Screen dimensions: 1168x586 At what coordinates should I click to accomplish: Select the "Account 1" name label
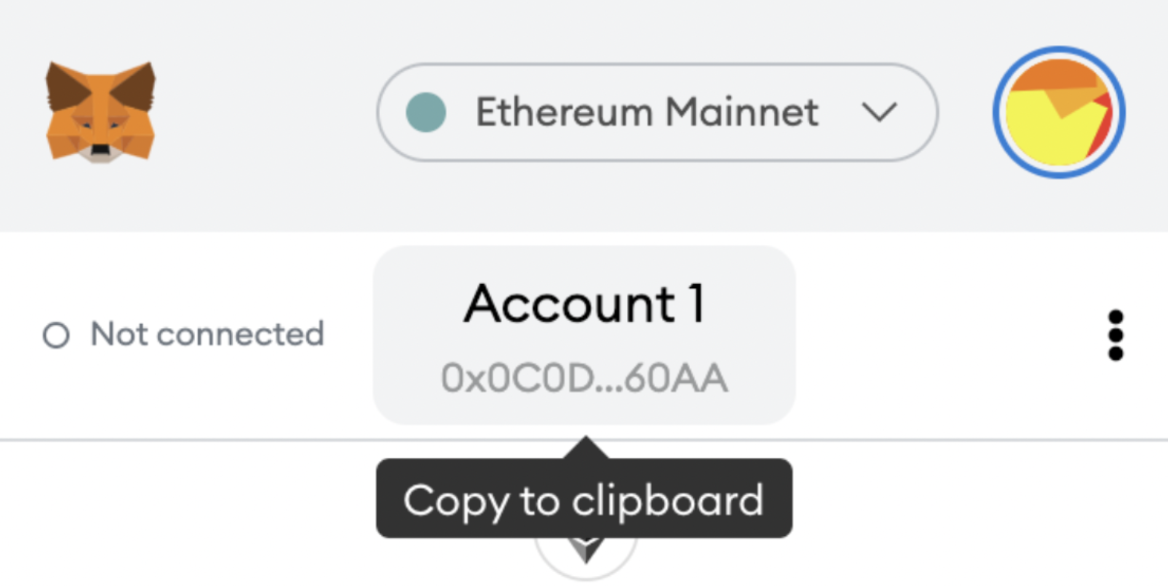584,304
